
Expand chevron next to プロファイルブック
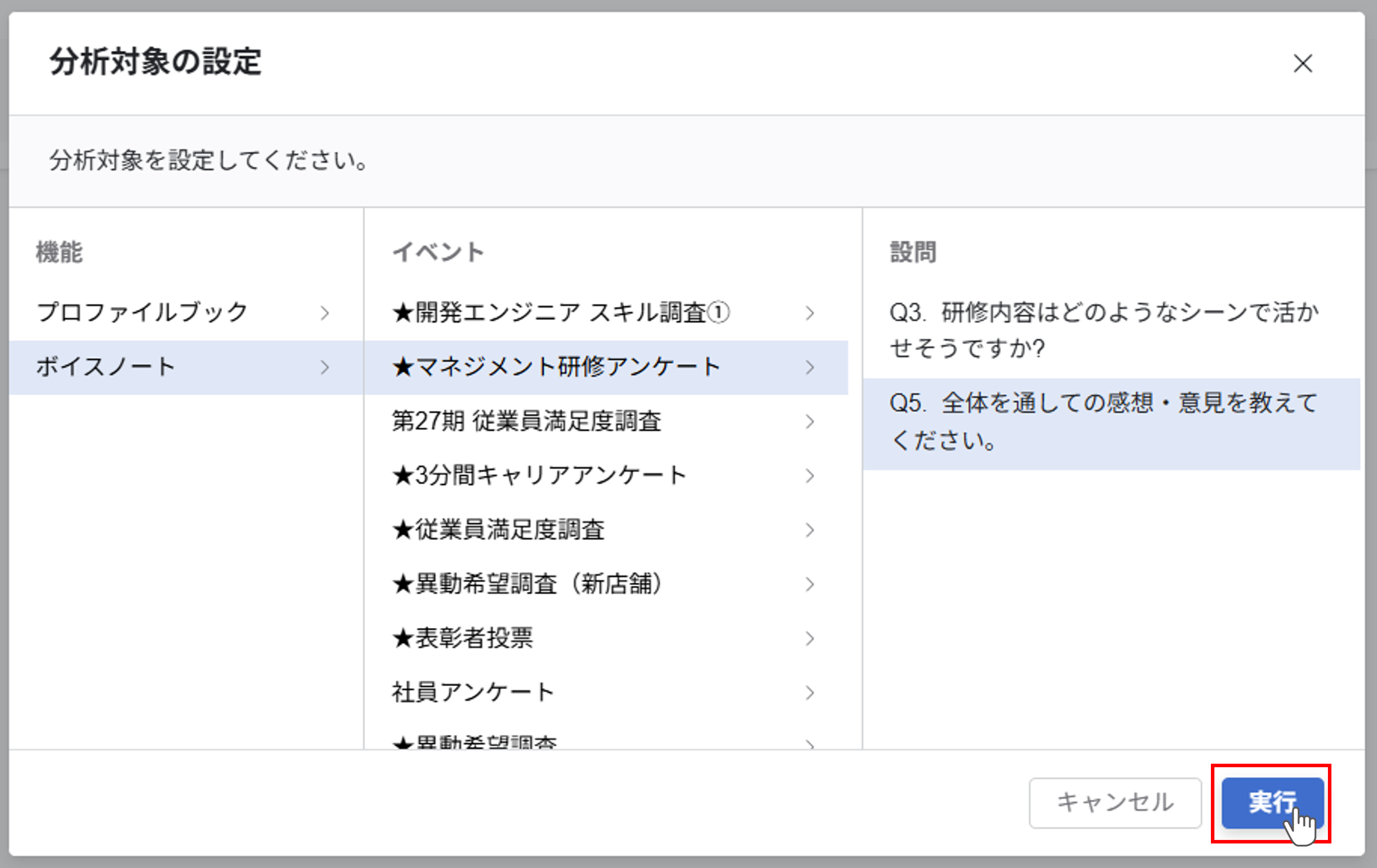pos(325,313)
